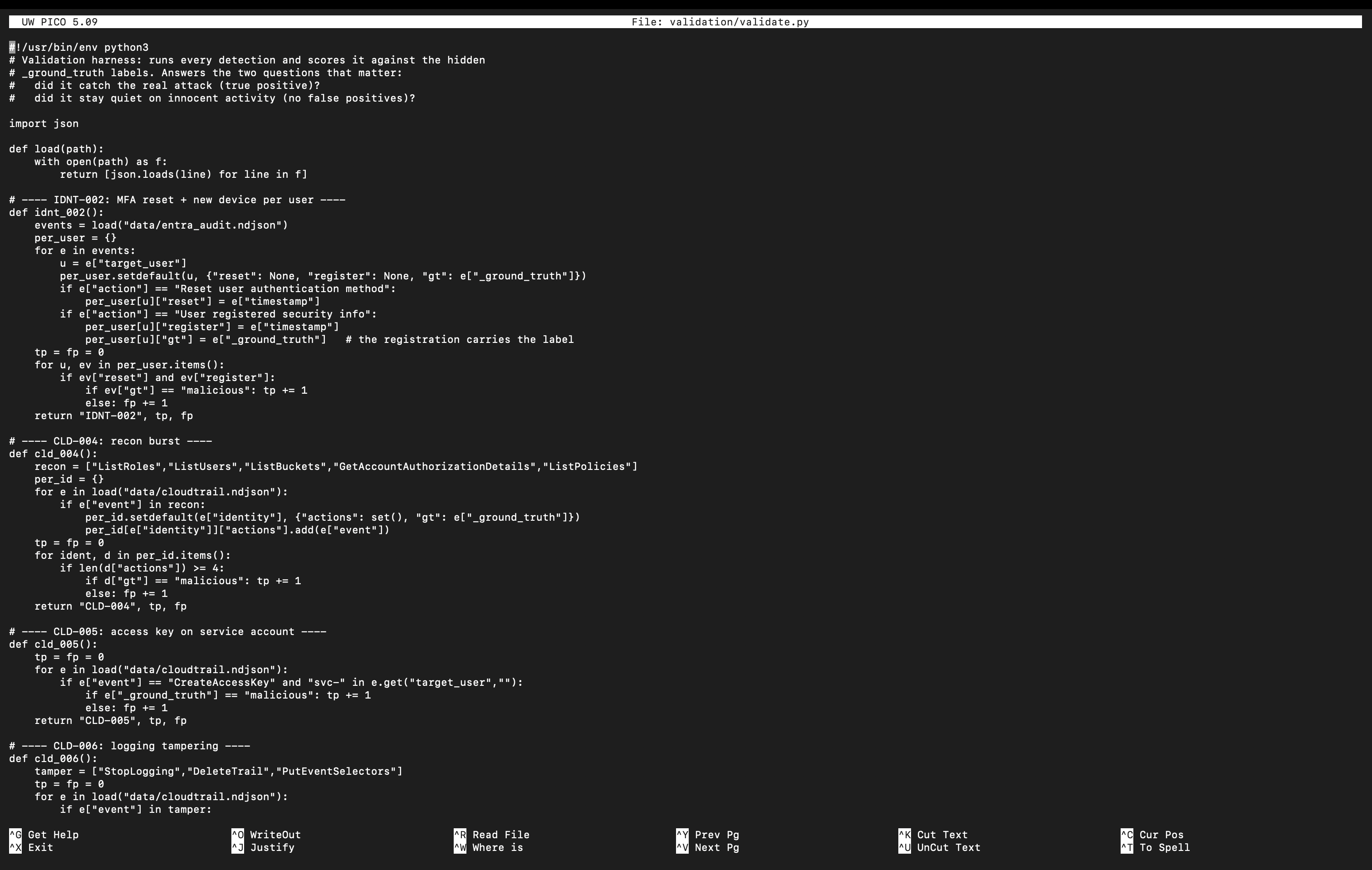
Task: Click the CreateAccessKey condition line
Action: tap(291, 683)
